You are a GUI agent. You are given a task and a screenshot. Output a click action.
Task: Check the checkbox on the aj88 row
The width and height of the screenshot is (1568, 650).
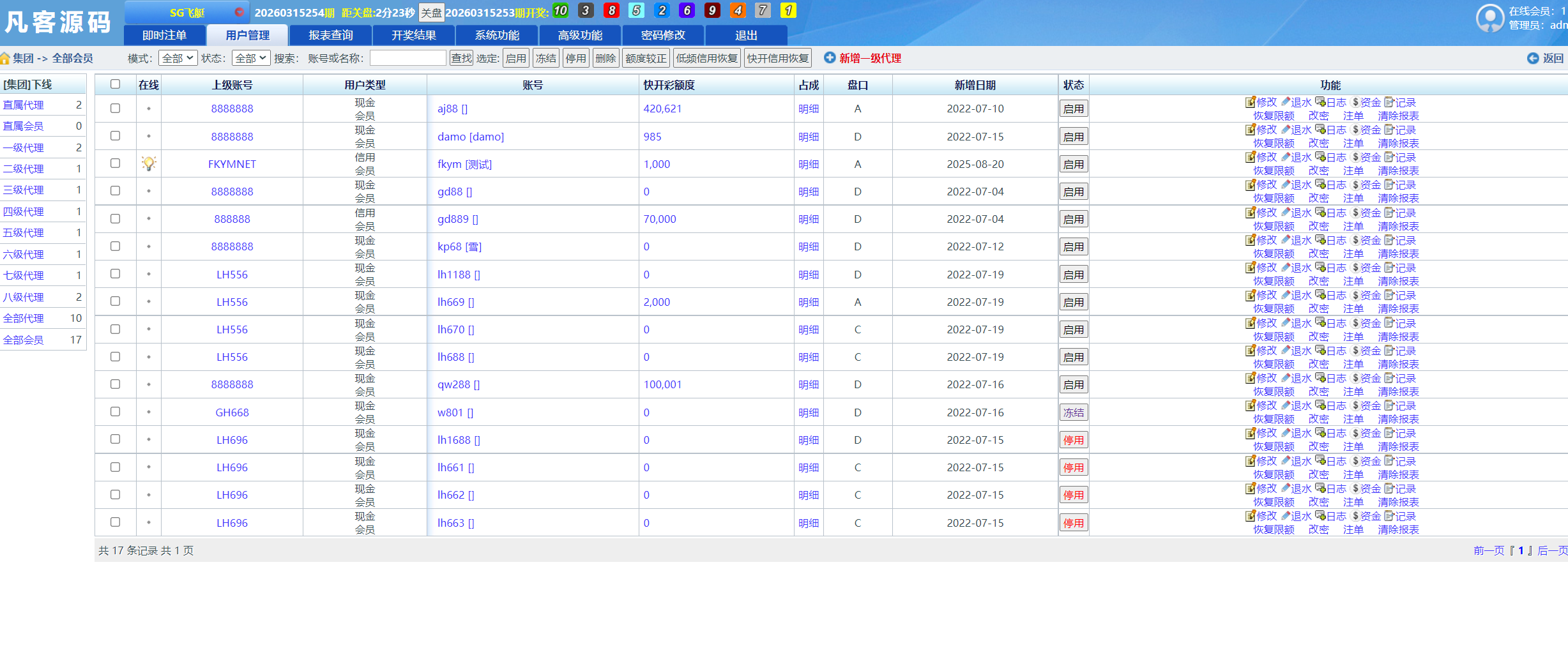115,109
